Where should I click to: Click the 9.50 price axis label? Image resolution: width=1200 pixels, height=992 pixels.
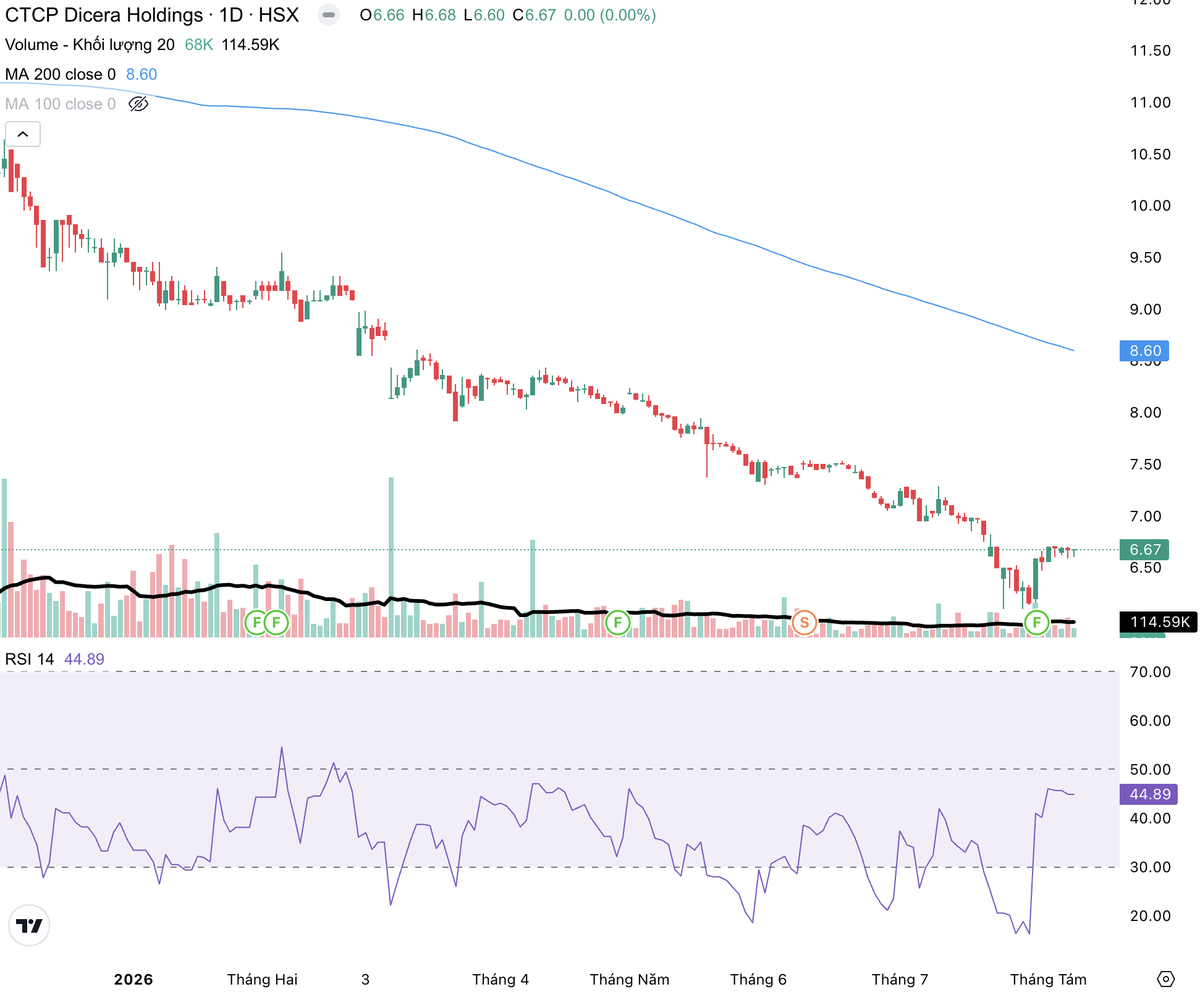(x=1148, y=257)
